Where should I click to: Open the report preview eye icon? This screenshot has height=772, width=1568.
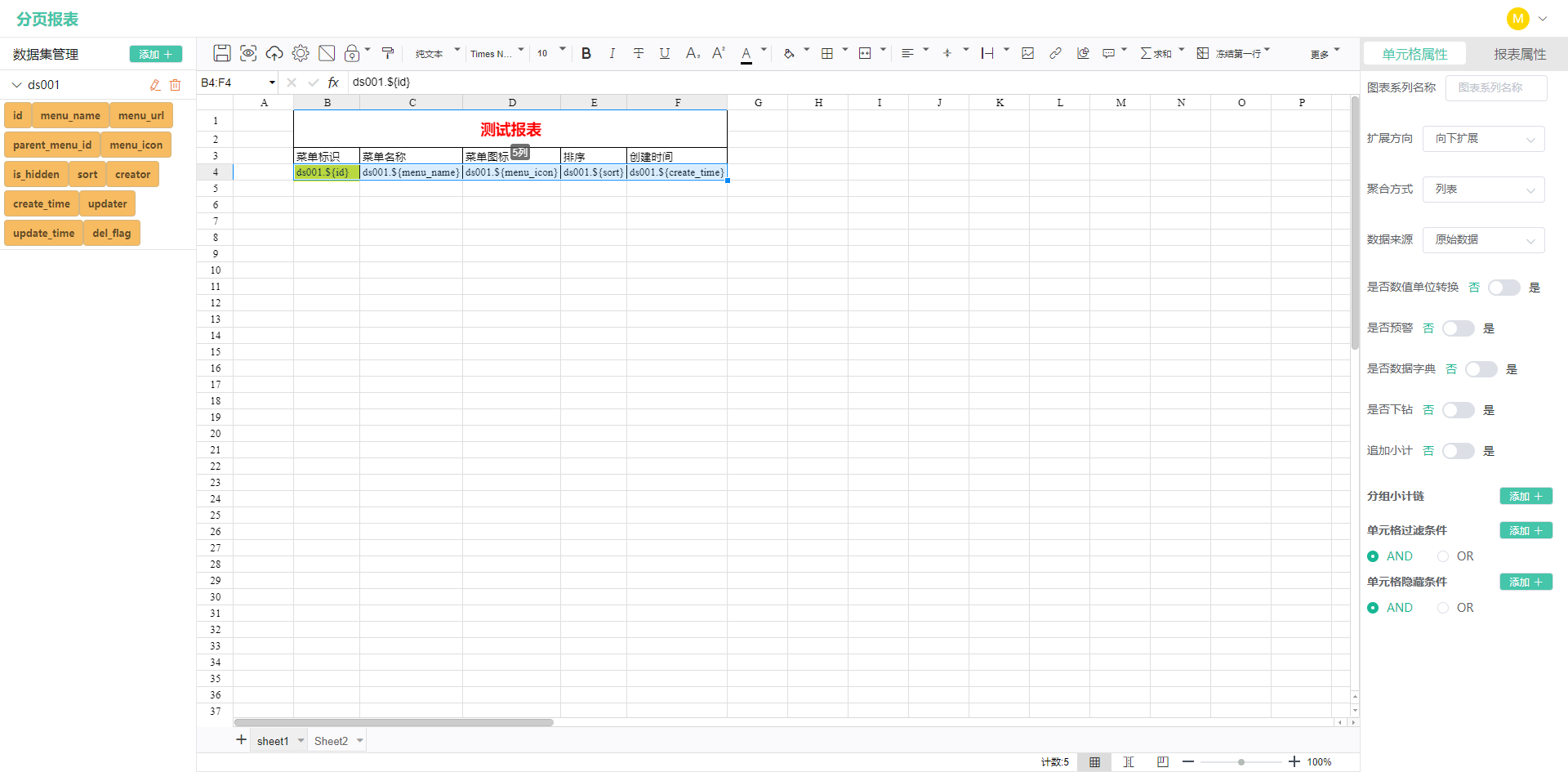248,53
